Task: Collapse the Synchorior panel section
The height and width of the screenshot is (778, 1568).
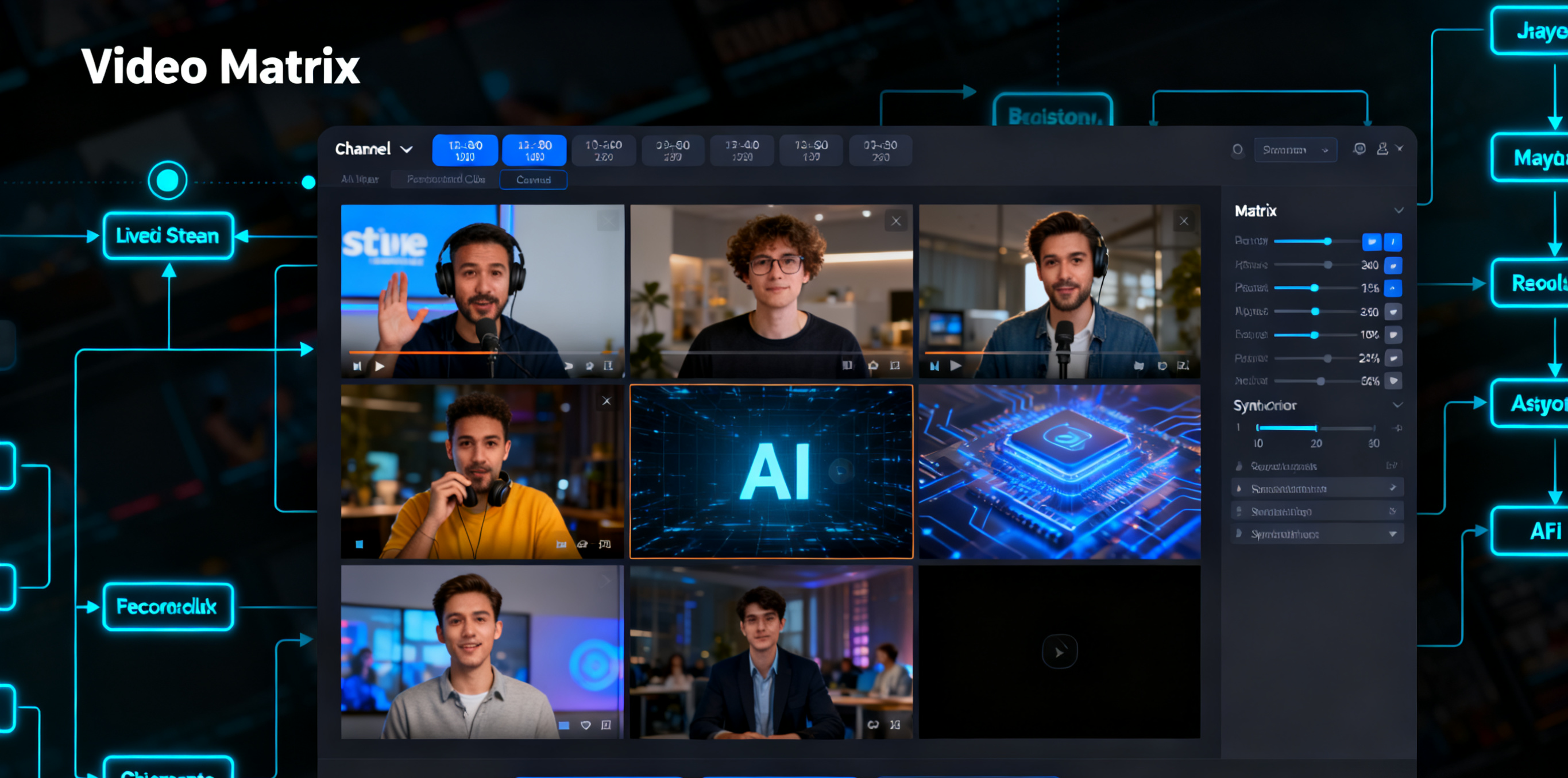Action: 1397,405
